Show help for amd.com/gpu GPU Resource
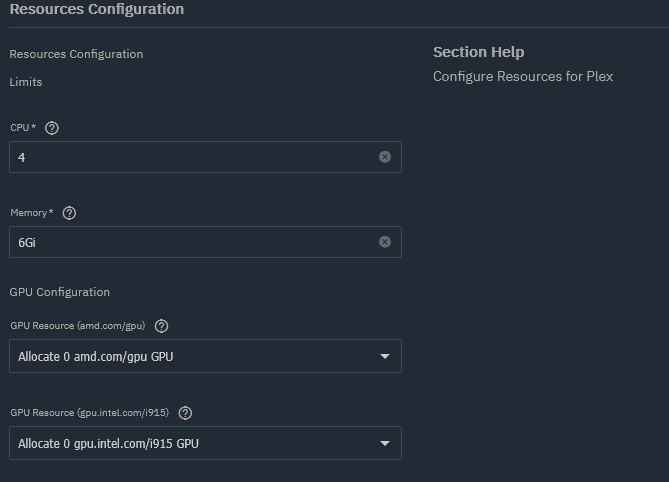 pos(161,326)
